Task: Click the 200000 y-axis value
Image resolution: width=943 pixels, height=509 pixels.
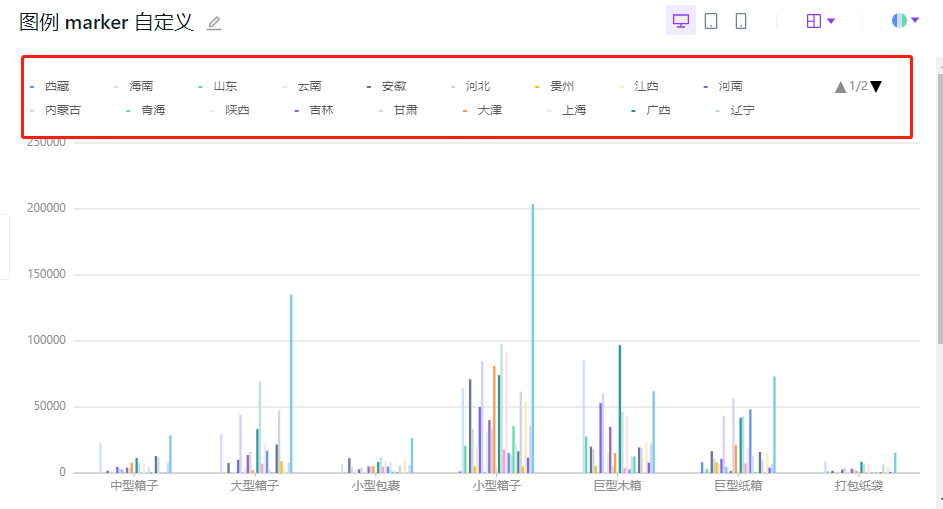Action: pos(46,208)
